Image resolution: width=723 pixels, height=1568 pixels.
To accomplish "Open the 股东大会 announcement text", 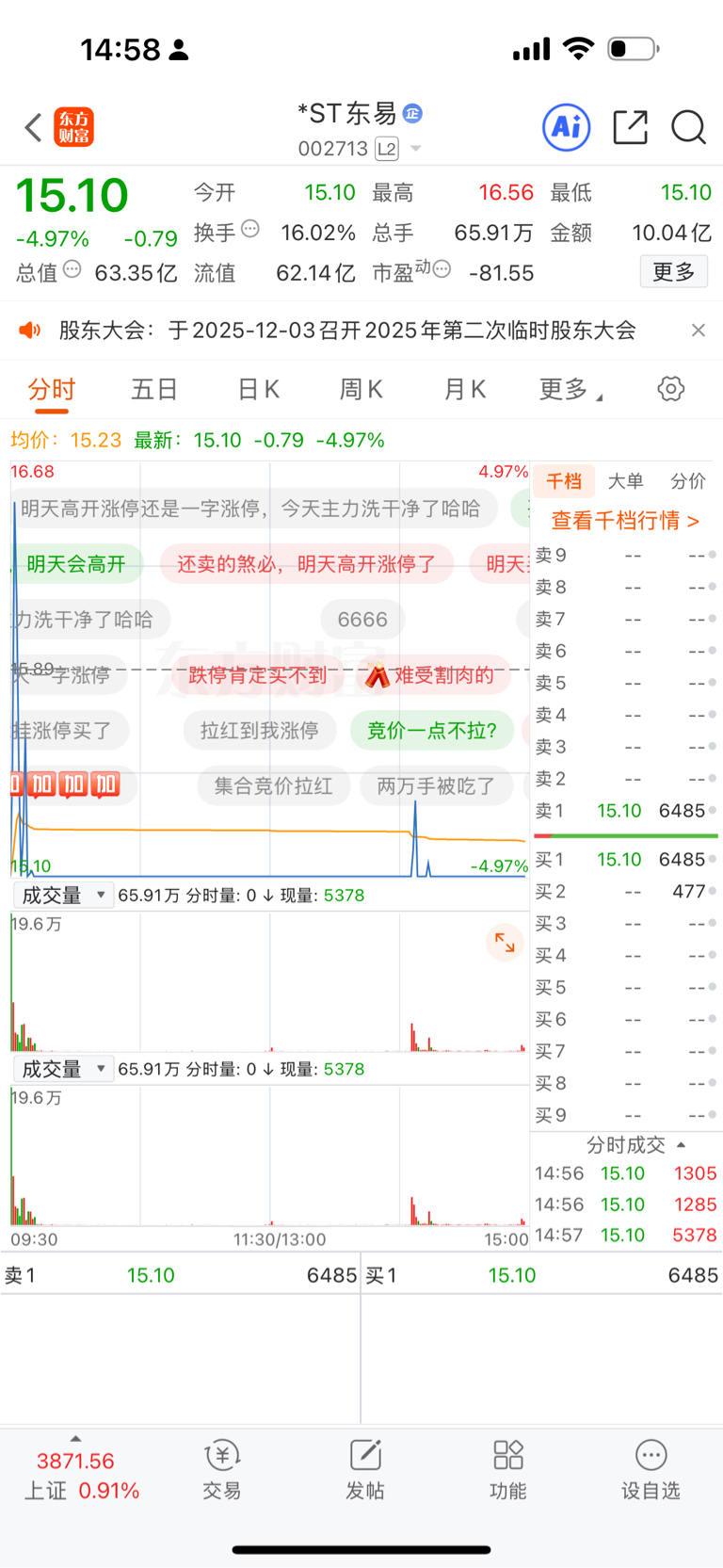I will 347,330.
